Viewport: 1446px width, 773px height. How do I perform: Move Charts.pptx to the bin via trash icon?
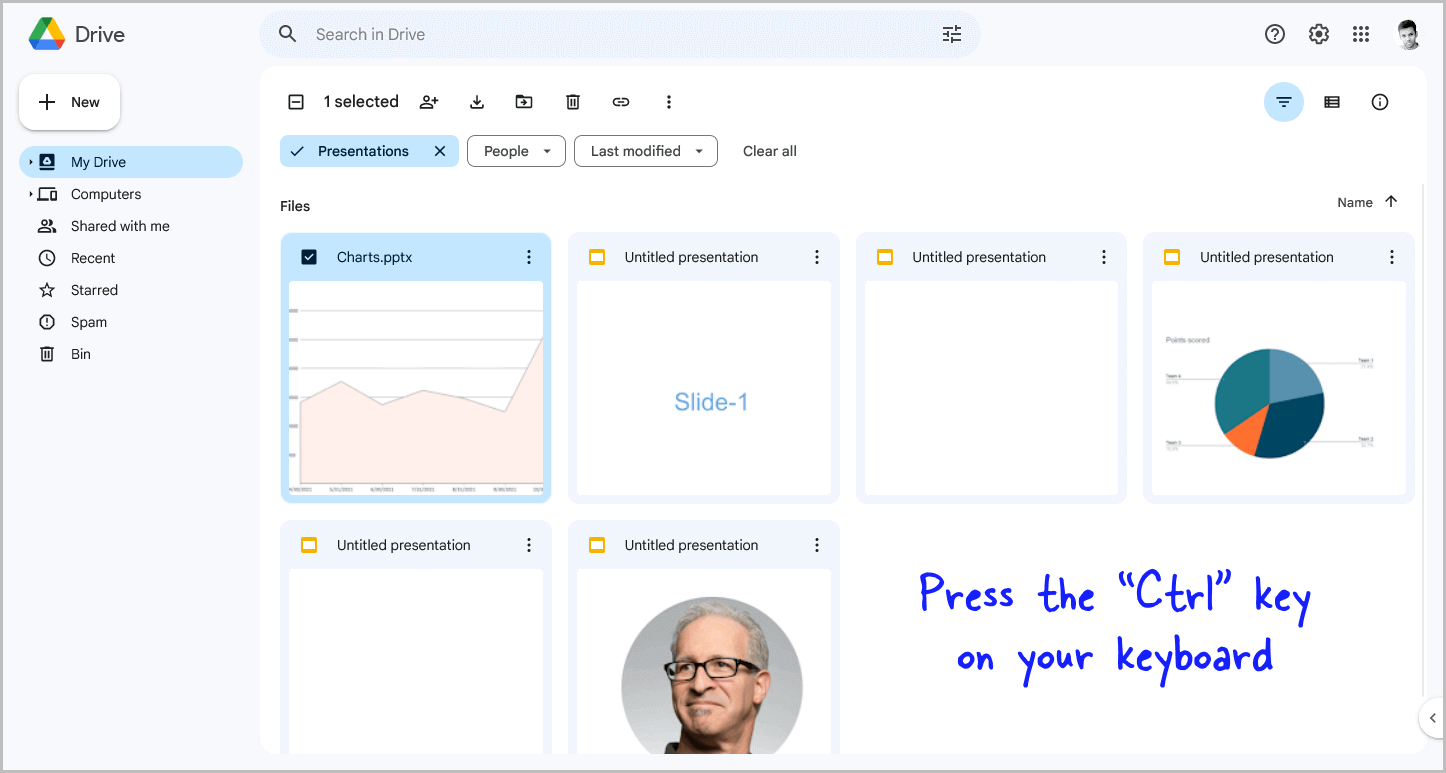pos(572,101)
